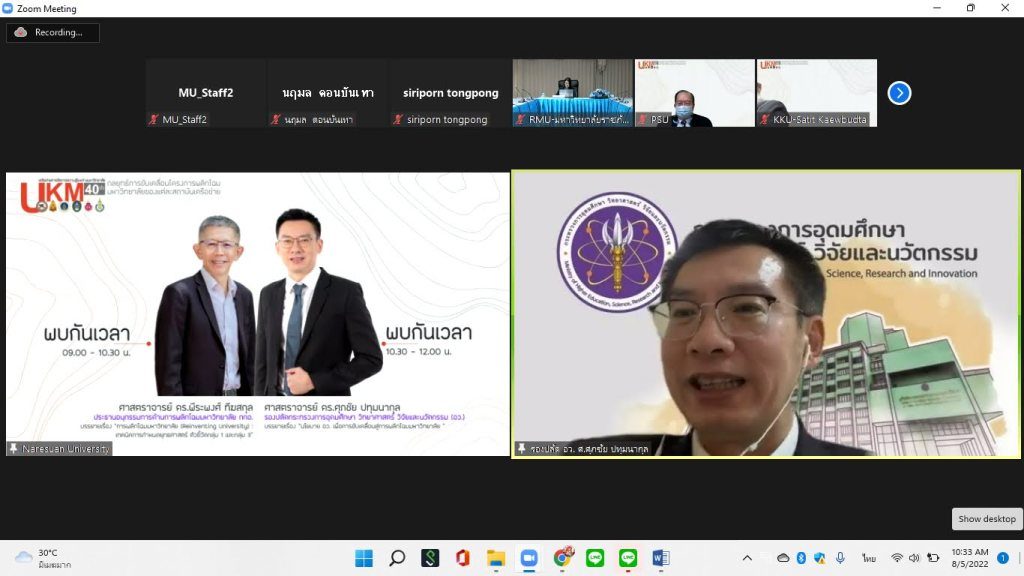
Task: Open the taskbar search magnifier
Action: click(x=397, y=558)
